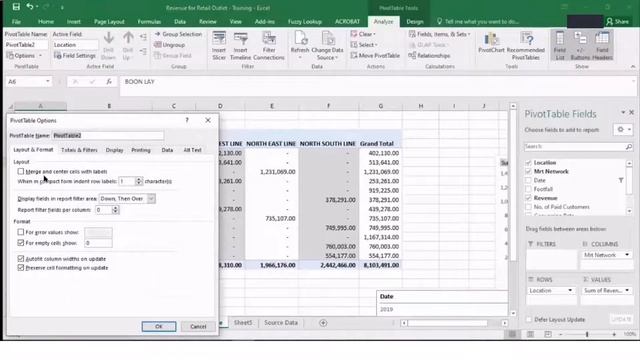
Task: Check the Footfall field
Action: [x=529, y=189]
